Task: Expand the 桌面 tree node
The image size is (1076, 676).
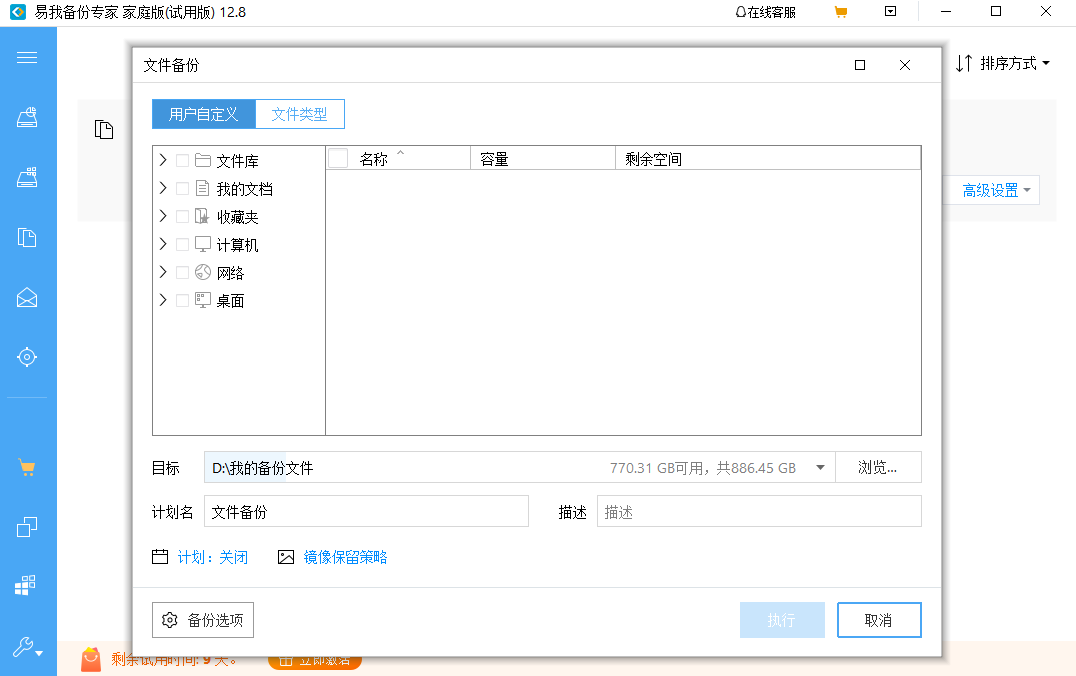Action: pyautogui.click(x=163, y=300)
